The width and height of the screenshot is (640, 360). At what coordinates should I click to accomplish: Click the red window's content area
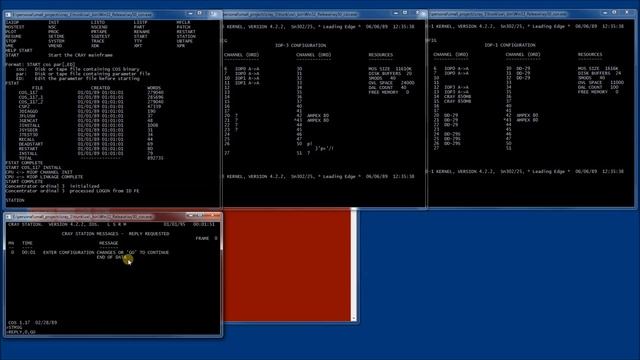pos(287,265)
